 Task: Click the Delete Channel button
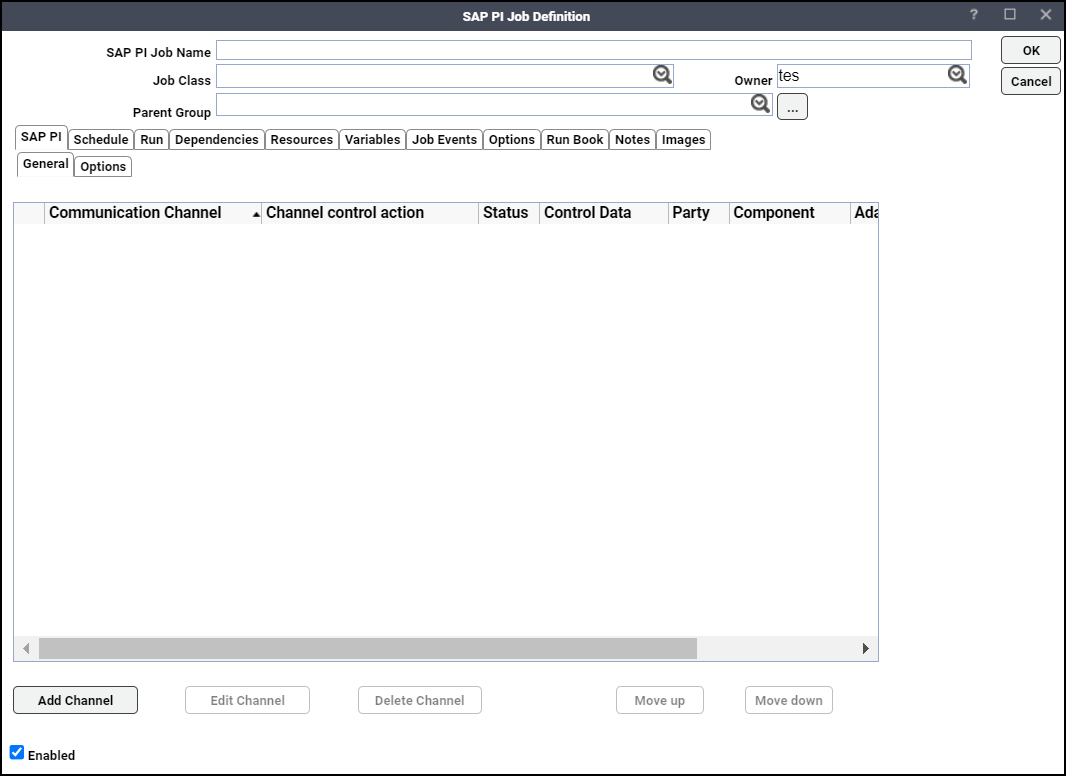(419, 700)
